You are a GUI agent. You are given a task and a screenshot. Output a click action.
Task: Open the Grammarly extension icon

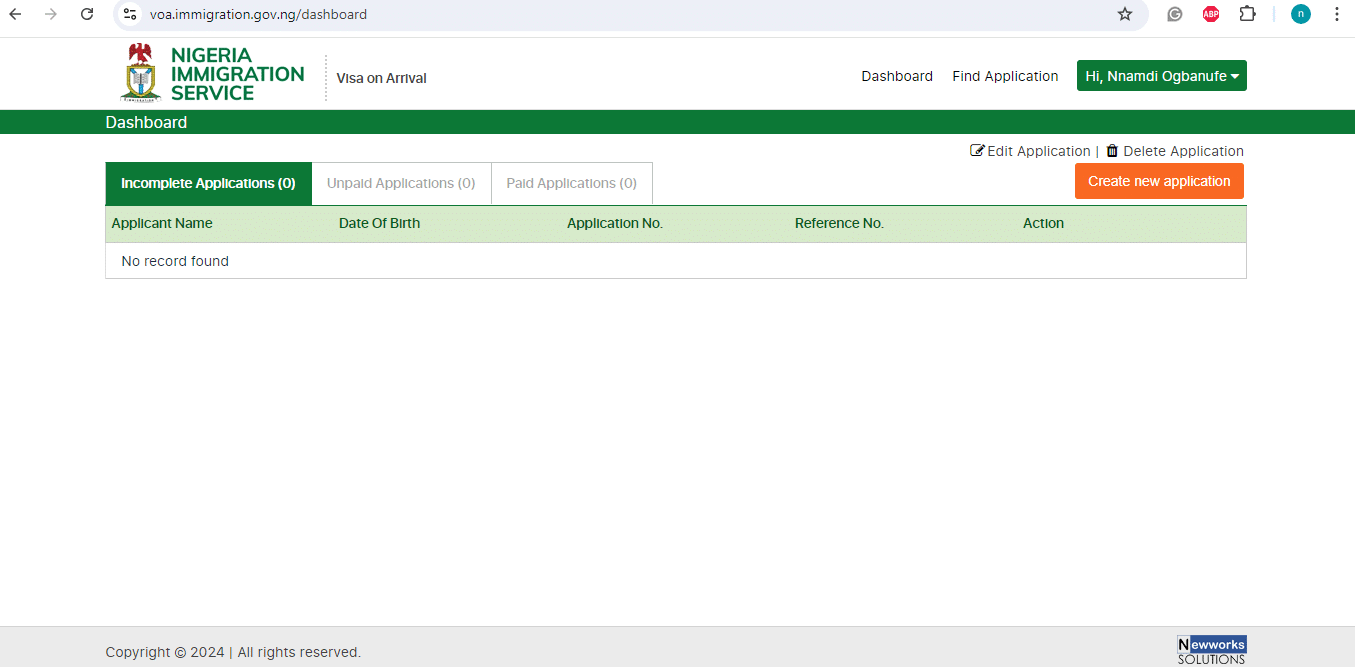[x=1175, y=14]
